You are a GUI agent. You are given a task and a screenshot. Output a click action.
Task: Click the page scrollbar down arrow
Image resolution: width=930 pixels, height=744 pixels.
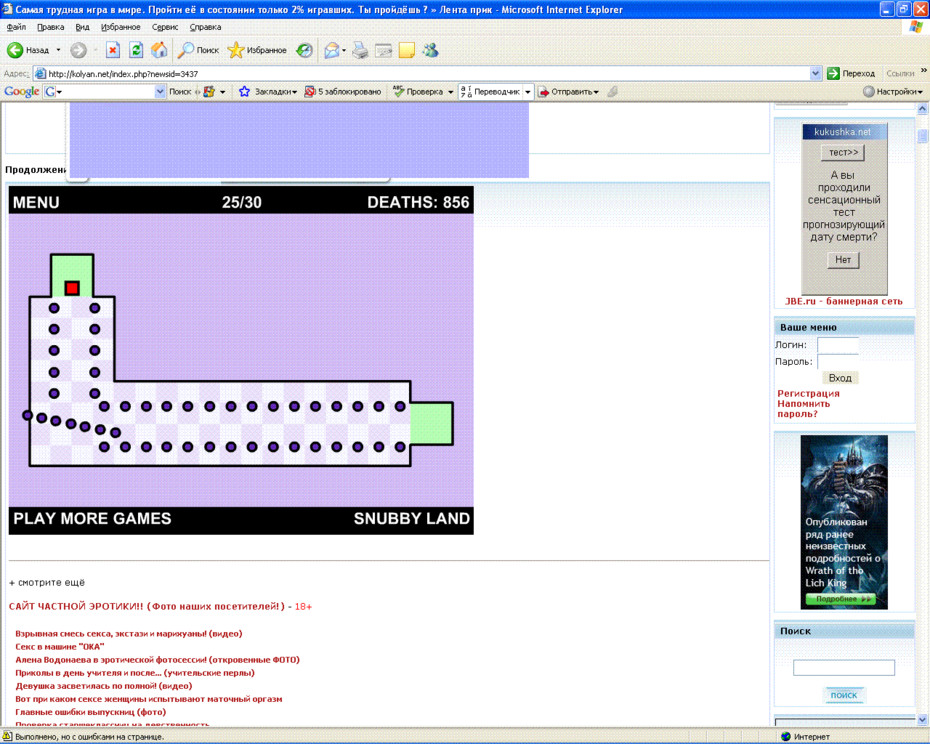pyautogui.click(x=922, y=720)
